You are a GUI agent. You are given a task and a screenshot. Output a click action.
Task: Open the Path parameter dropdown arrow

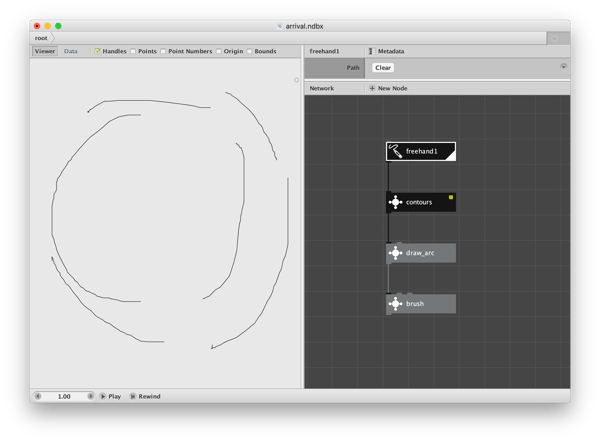[563, 67]
